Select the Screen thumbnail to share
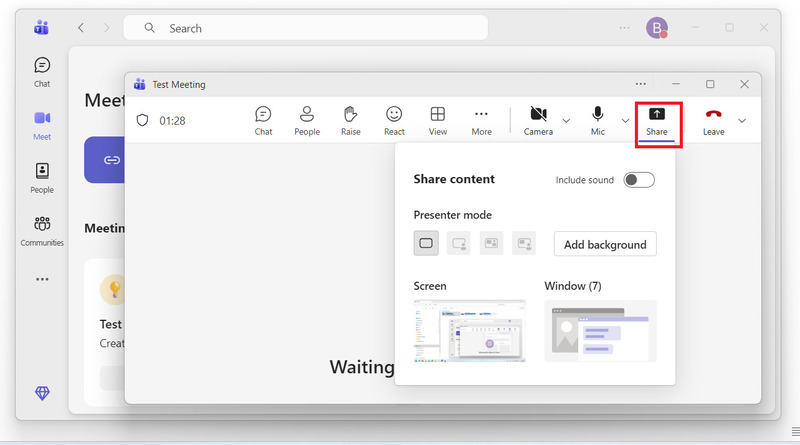Viewport: 800px width, 445px height. [469, 330]
